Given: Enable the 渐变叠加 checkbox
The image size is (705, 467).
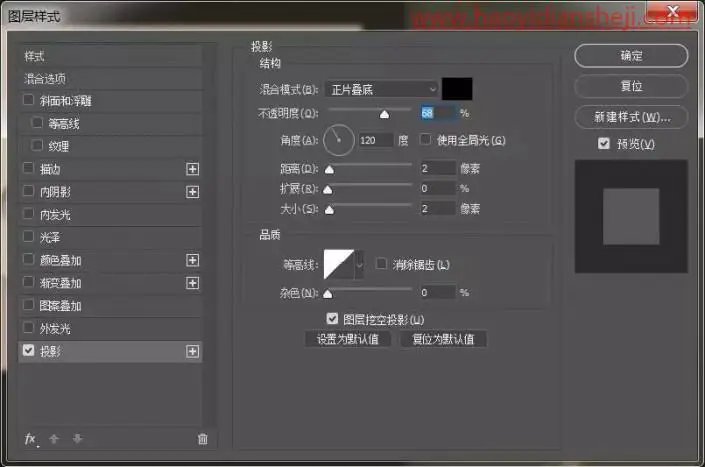Looking at the screenshot, I should pyautogui.click(x=28, y=282).
